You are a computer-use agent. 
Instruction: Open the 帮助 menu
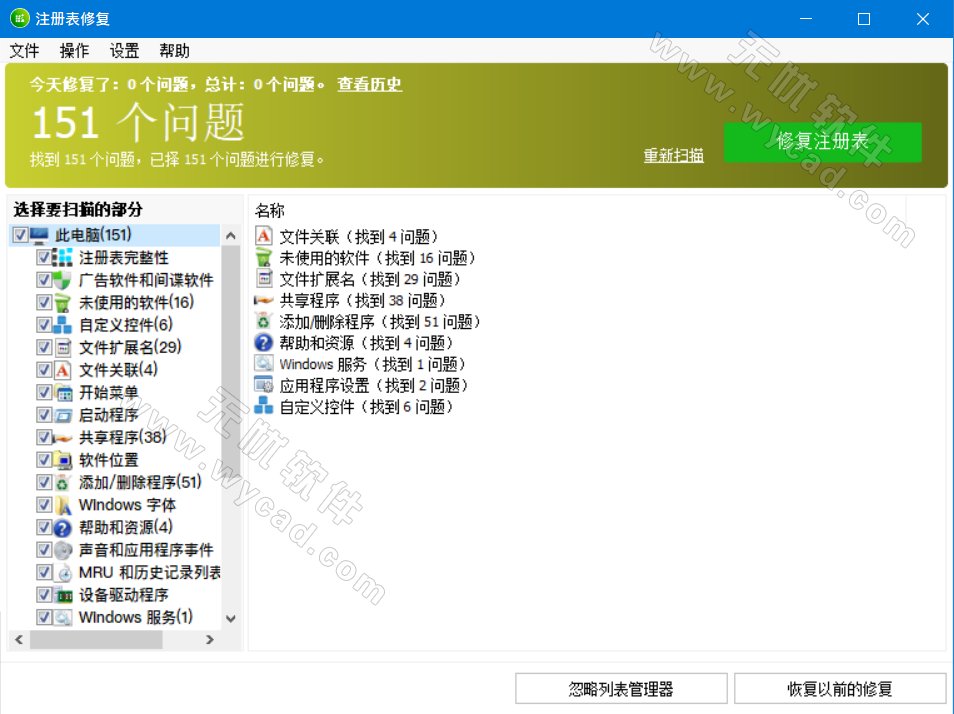[174, 50]
